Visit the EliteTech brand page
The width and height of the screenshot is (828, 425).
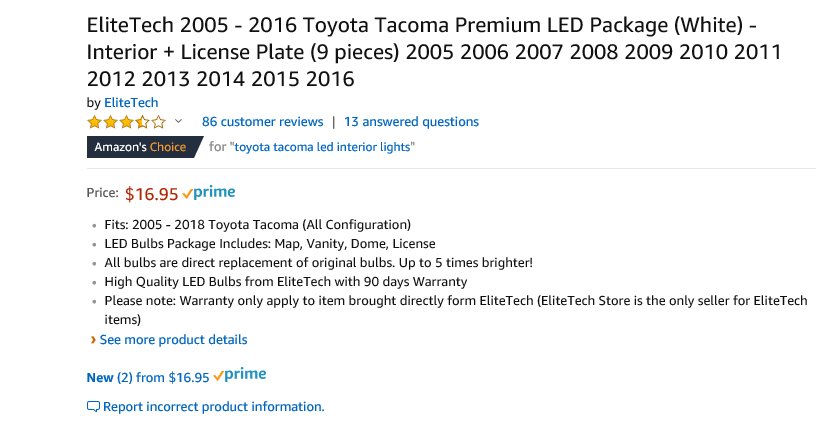[131, 102]
